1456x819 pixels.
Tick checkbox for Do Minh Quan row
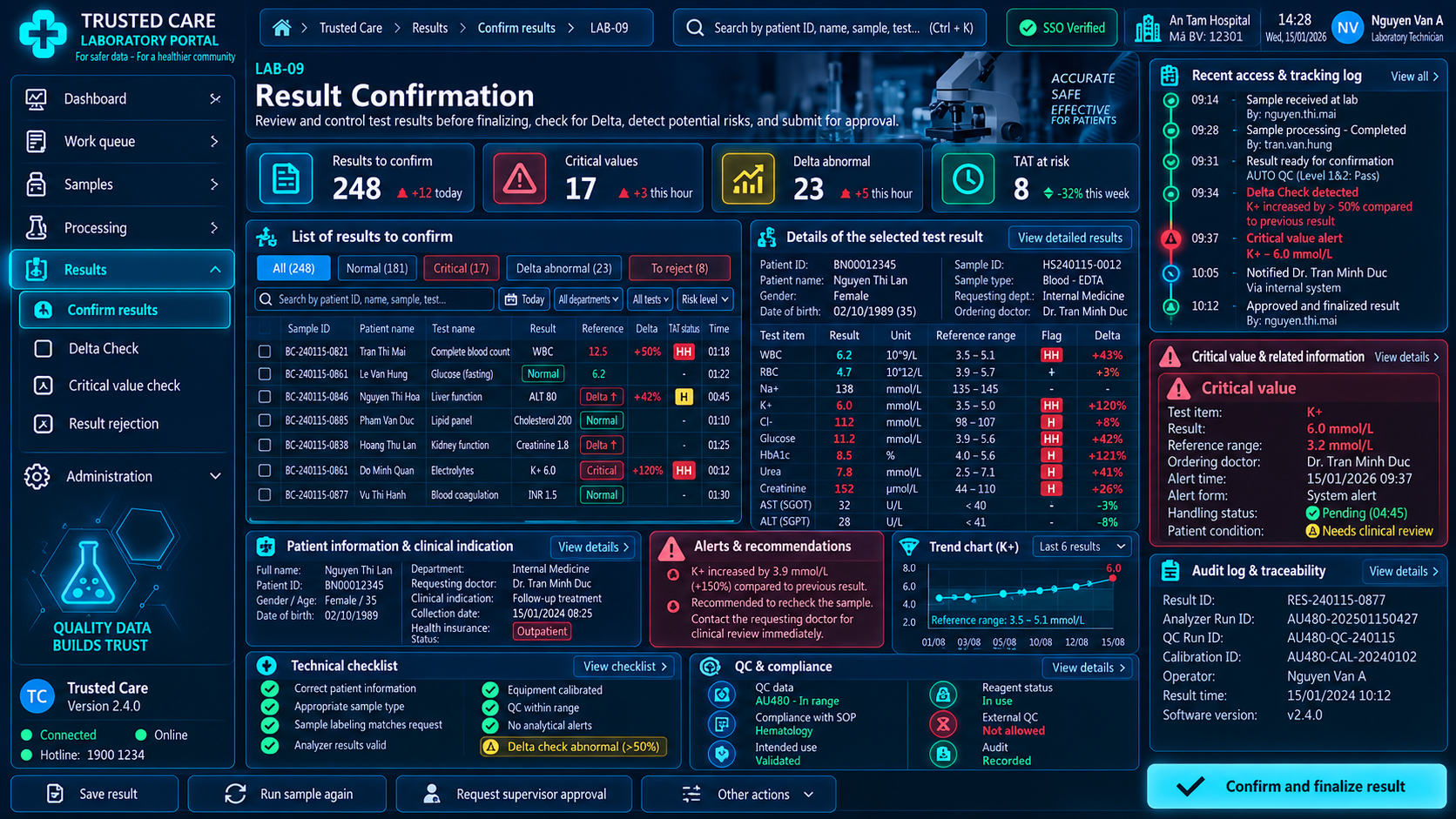[265, 470]
